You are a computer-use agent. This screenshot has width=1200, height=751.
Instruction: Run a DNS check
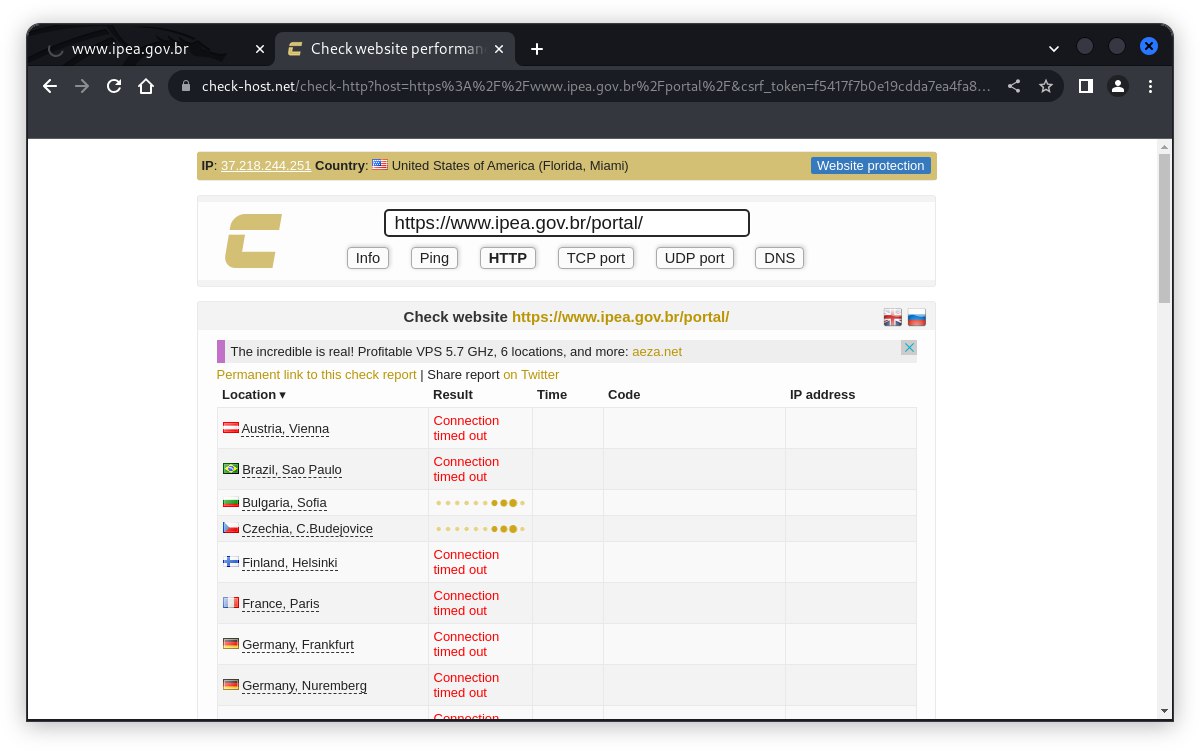[779, 258]
